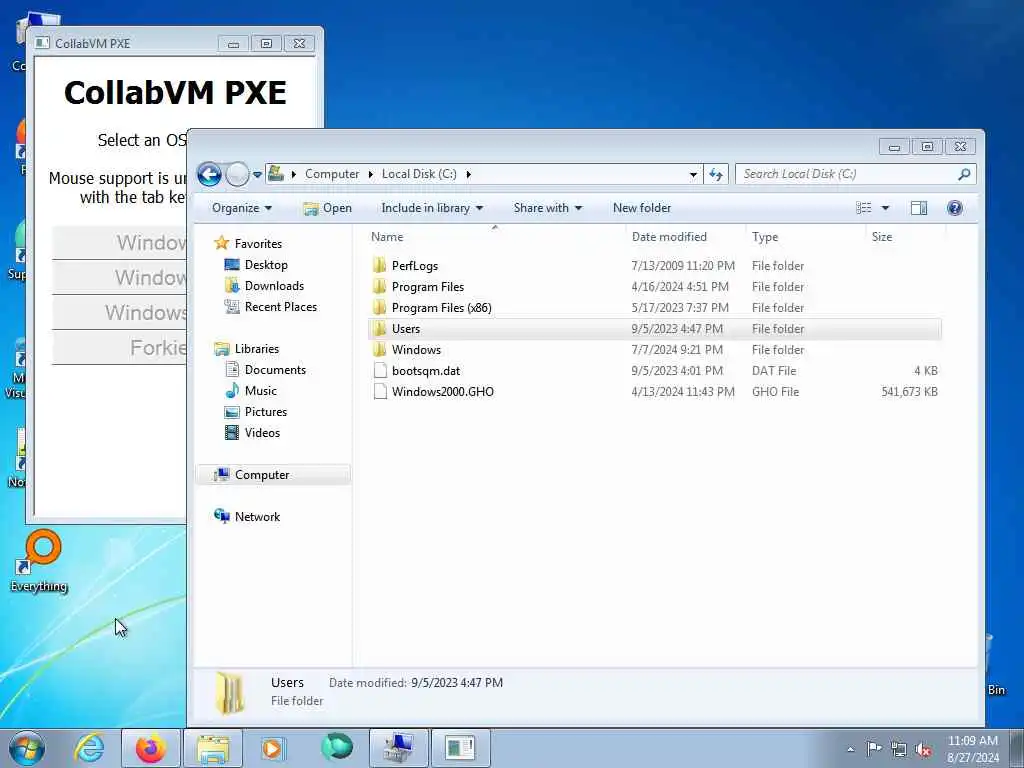This screenshot has width=1024, height=768.
Task: Click the green globe taskbar icon
Action: pyautogui.click(x=337, y=747)
